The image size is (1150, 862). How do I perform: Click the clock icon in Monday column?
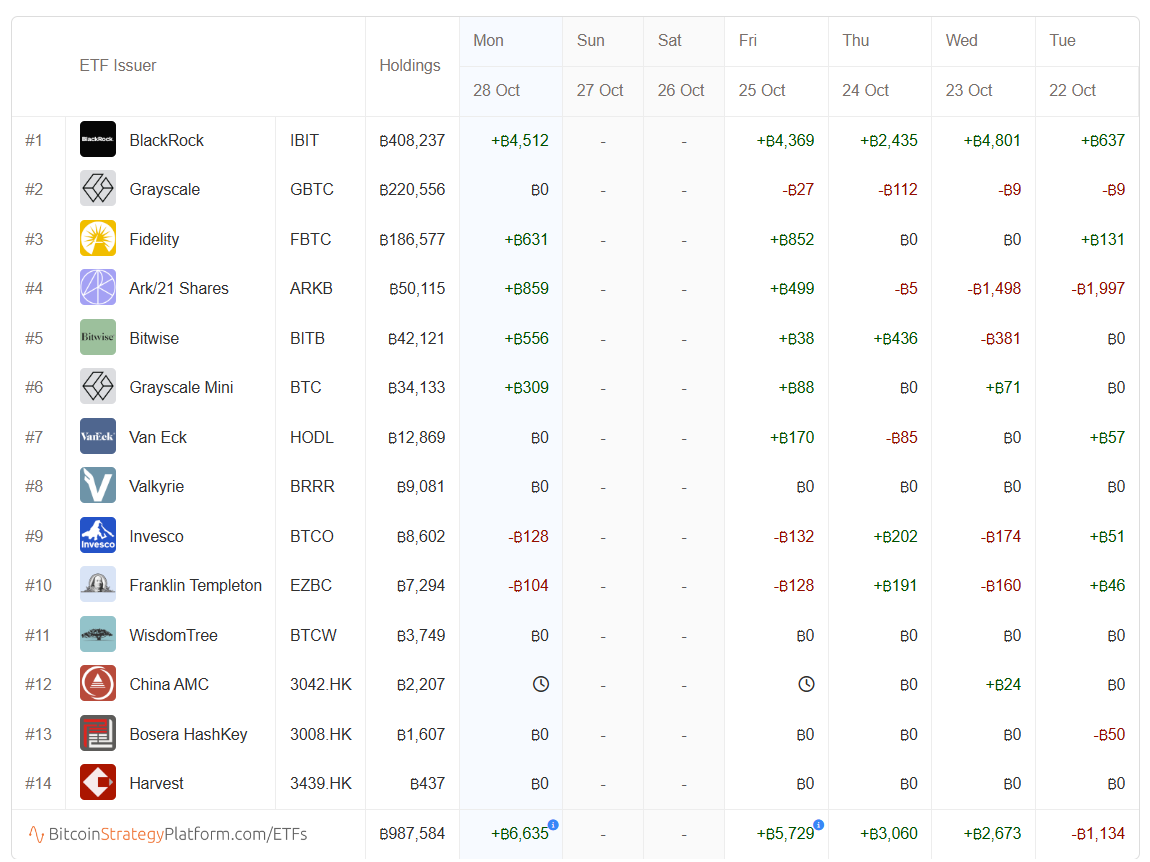(540, 684)
